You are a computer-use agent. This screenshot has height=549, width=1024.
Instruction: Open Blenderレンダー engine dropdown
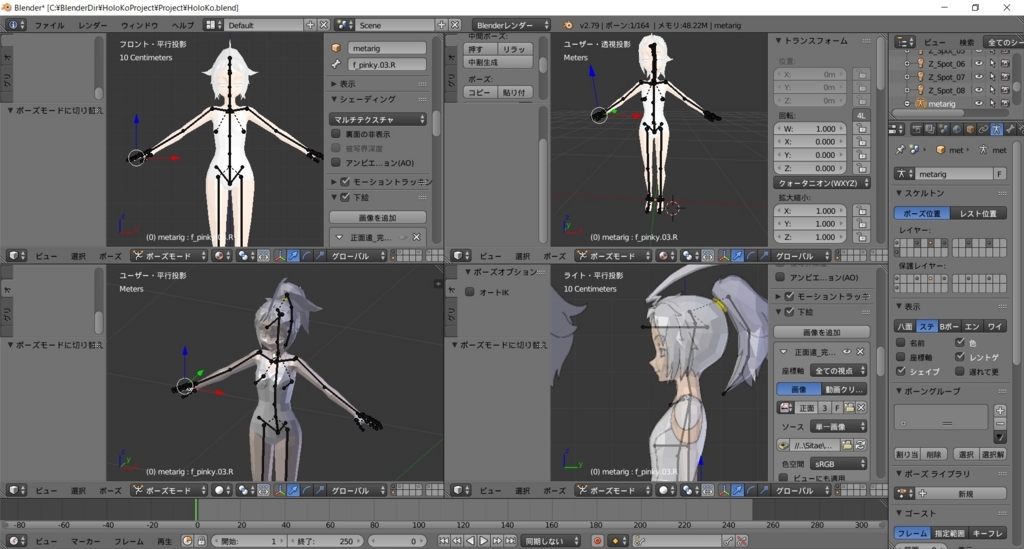click(511, 25)
